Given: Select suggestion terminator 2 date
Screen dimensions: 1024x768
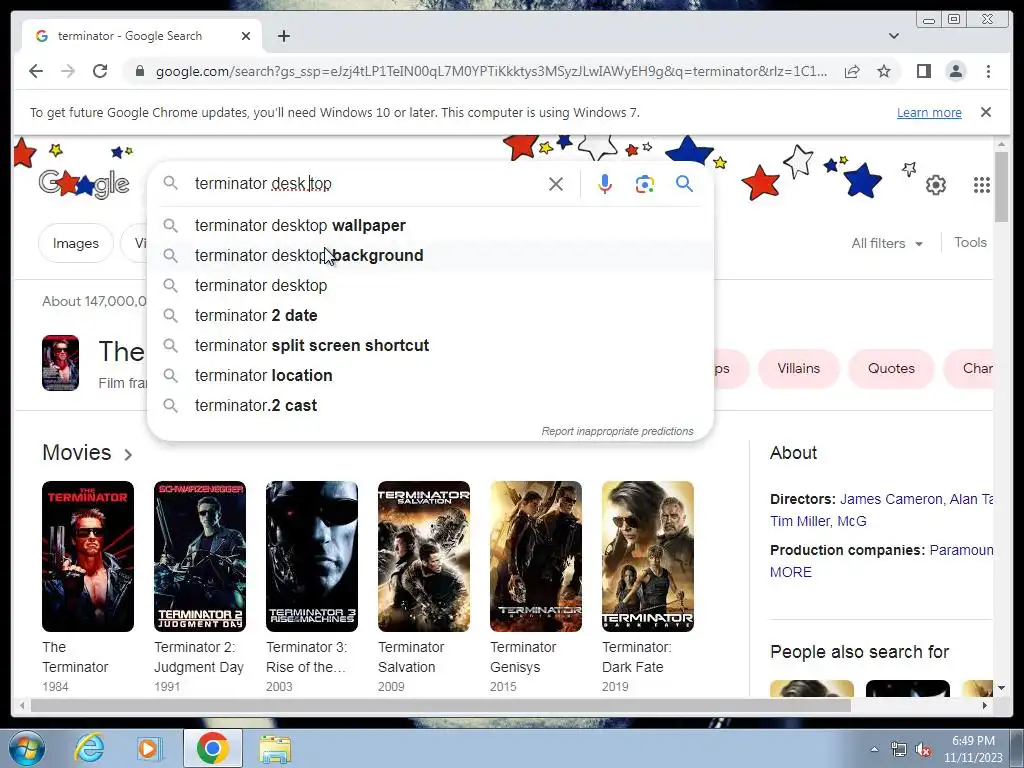Looking at the screenshot, I should 430,315.
